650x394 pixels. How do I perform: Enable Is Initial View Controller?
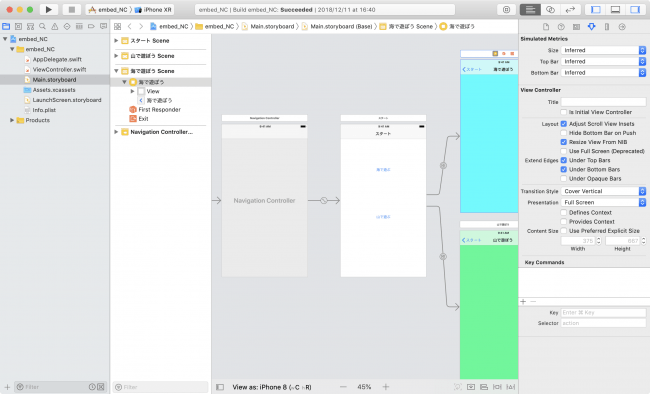pos(563,112)
